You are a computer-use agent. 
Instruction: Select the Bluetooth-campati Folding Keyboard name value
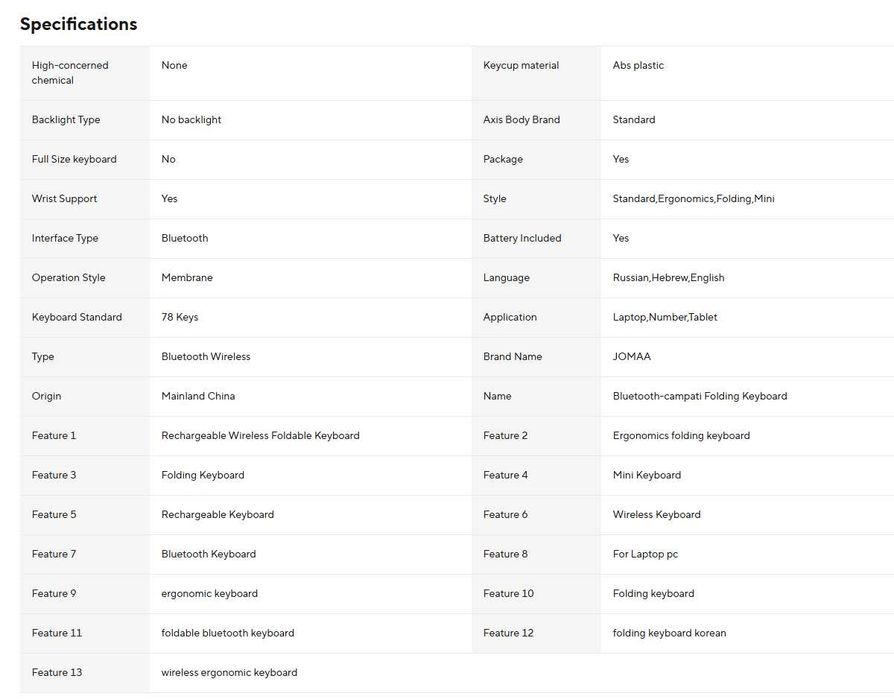pos(700,396)
